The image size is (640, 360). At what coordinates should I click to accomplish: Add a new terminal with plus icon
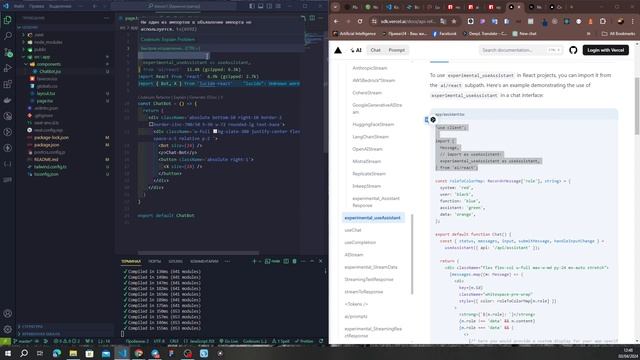coord(254,261)
